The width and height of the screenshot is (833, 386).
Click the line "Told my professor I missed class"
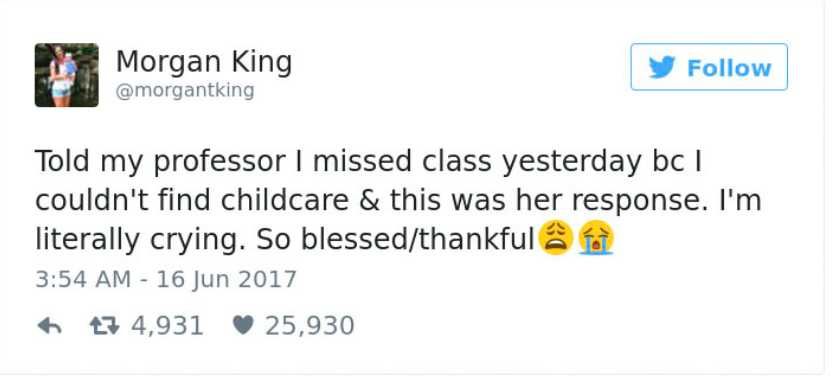263,162
